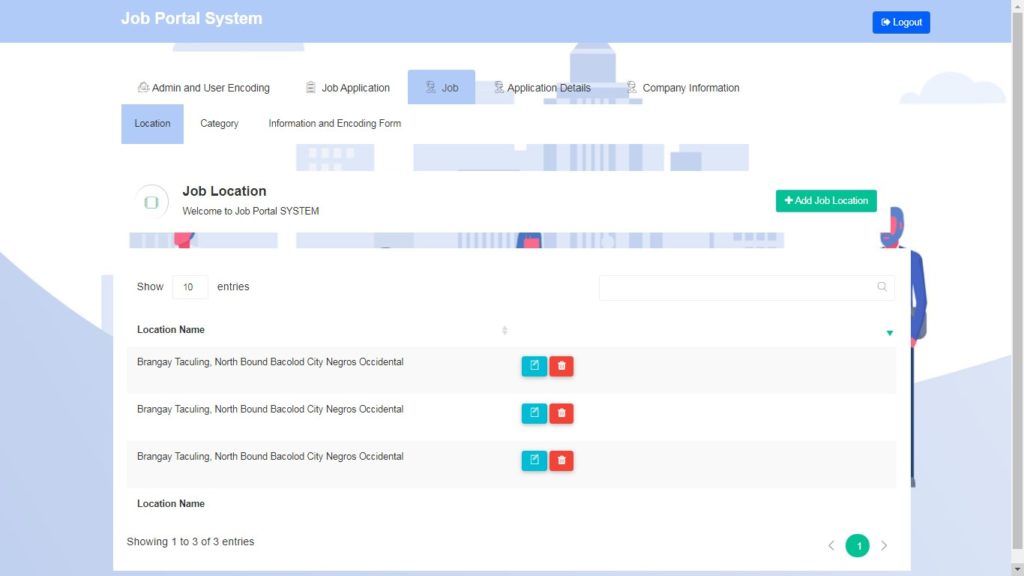The width and height of the screenshot is (1024, 576).
Task: Delete the first location using the trash icon
Action: click(561, 365)
